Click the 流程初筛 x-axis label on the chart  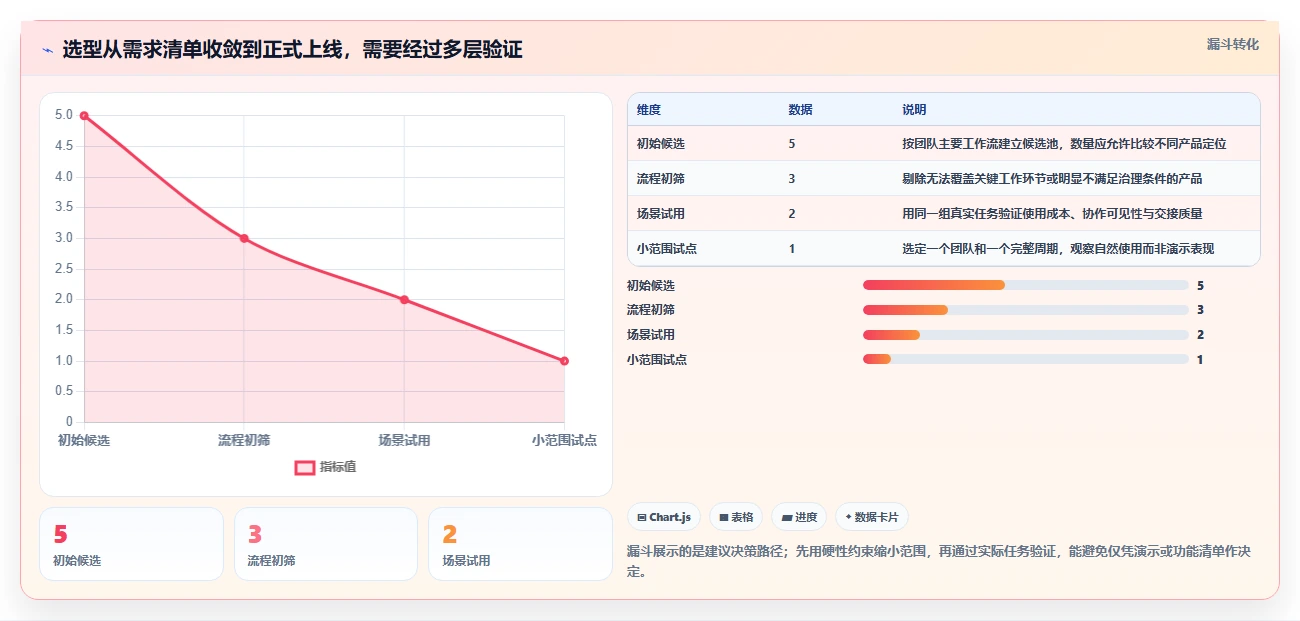(244, 440)
